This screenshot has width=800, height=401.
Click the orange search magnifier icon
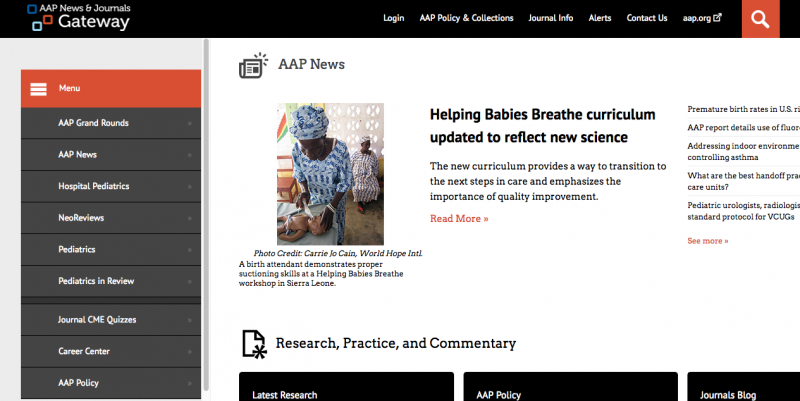coord(761,19)
